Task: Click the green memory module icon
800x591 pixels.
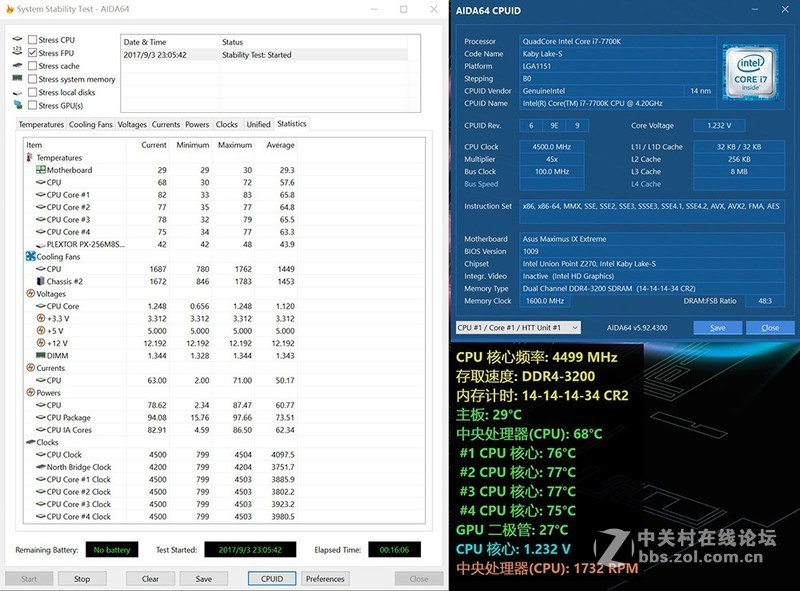Action: pos(17,78)
